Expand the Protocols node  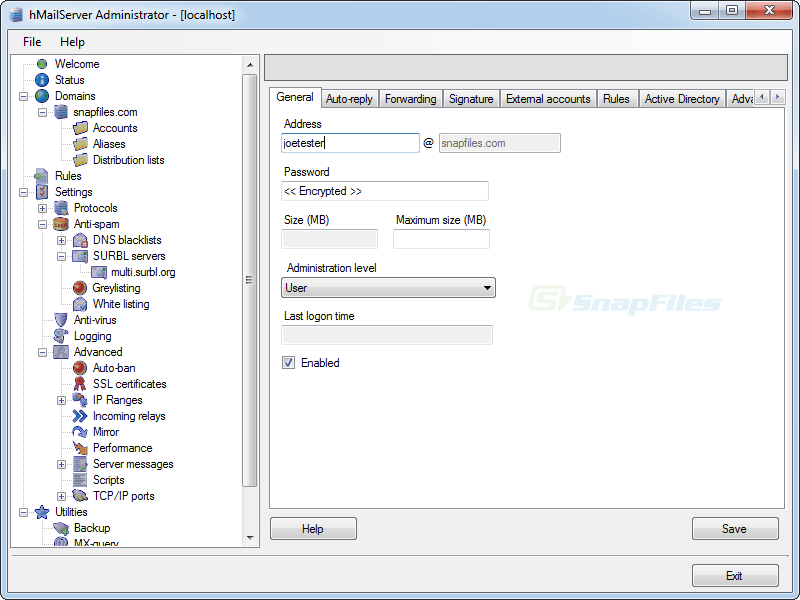tap(42, 208)
